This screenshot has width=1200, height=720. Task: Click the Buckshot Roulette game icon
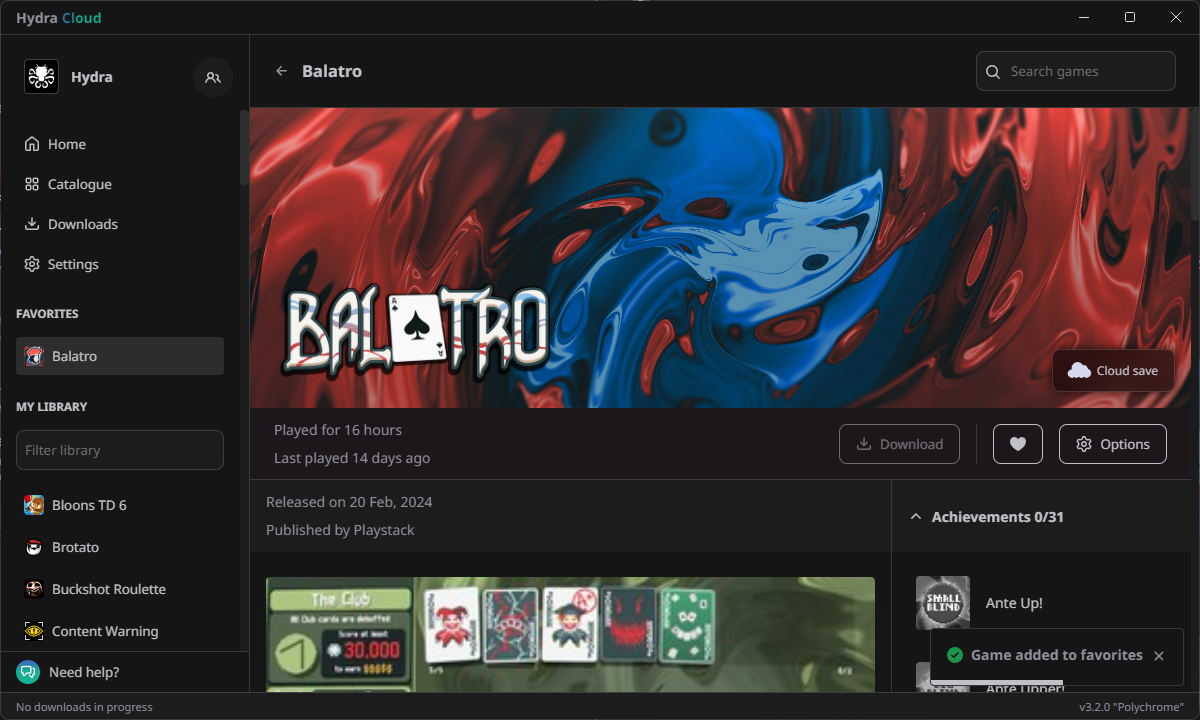click(x=34, y=589)
